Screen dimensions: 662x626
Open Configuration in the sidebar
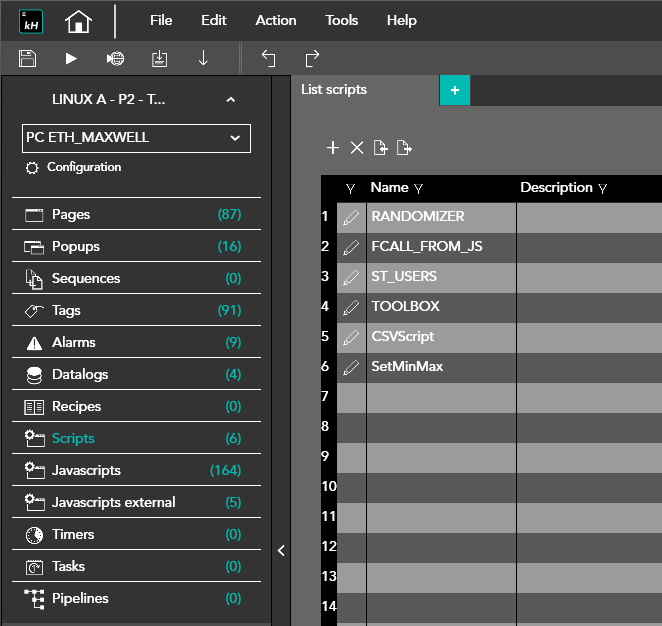pos(84,167)
